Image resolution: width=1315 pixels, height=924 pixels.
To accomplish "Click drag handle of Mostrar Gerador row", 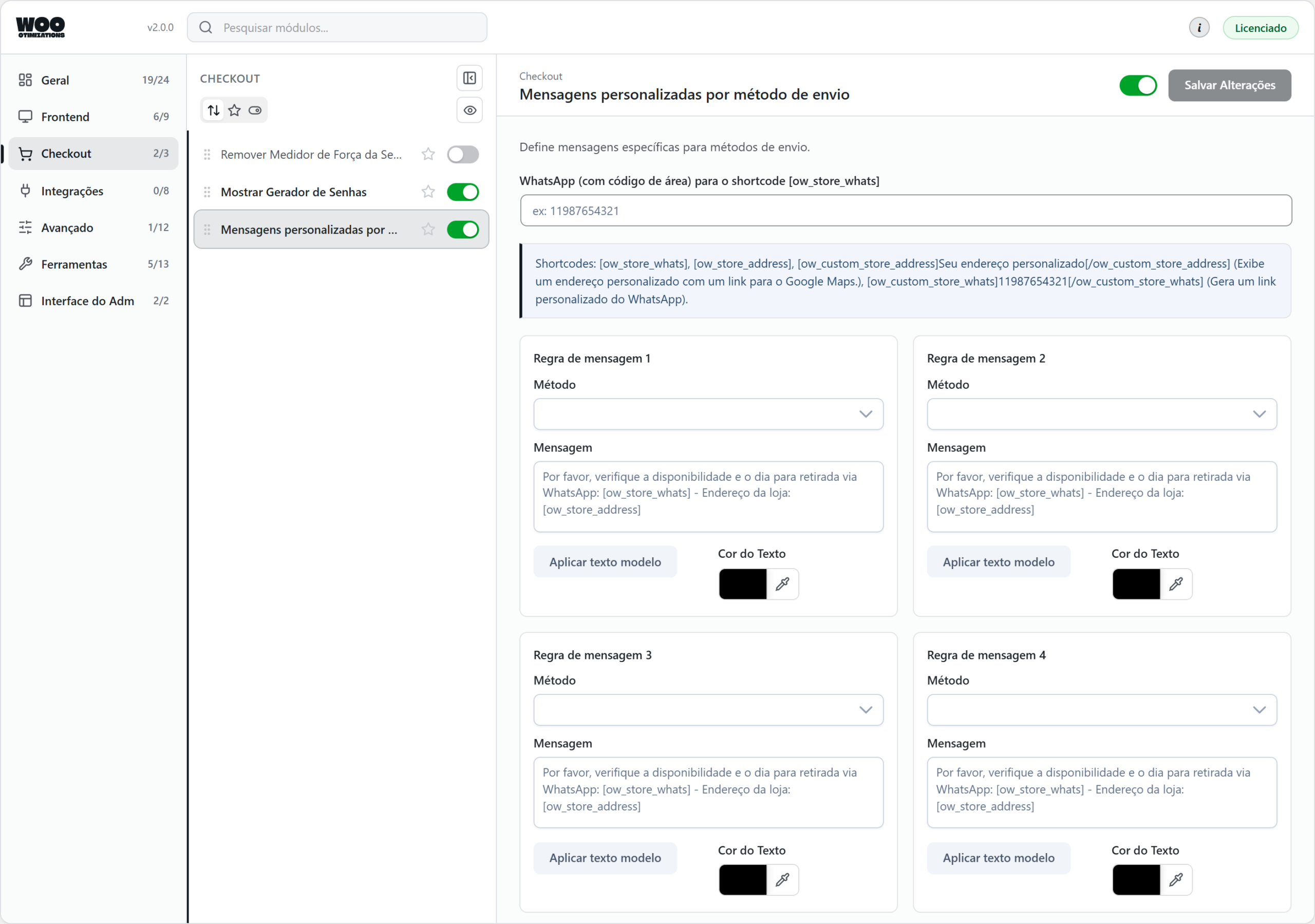I will 208,192.
